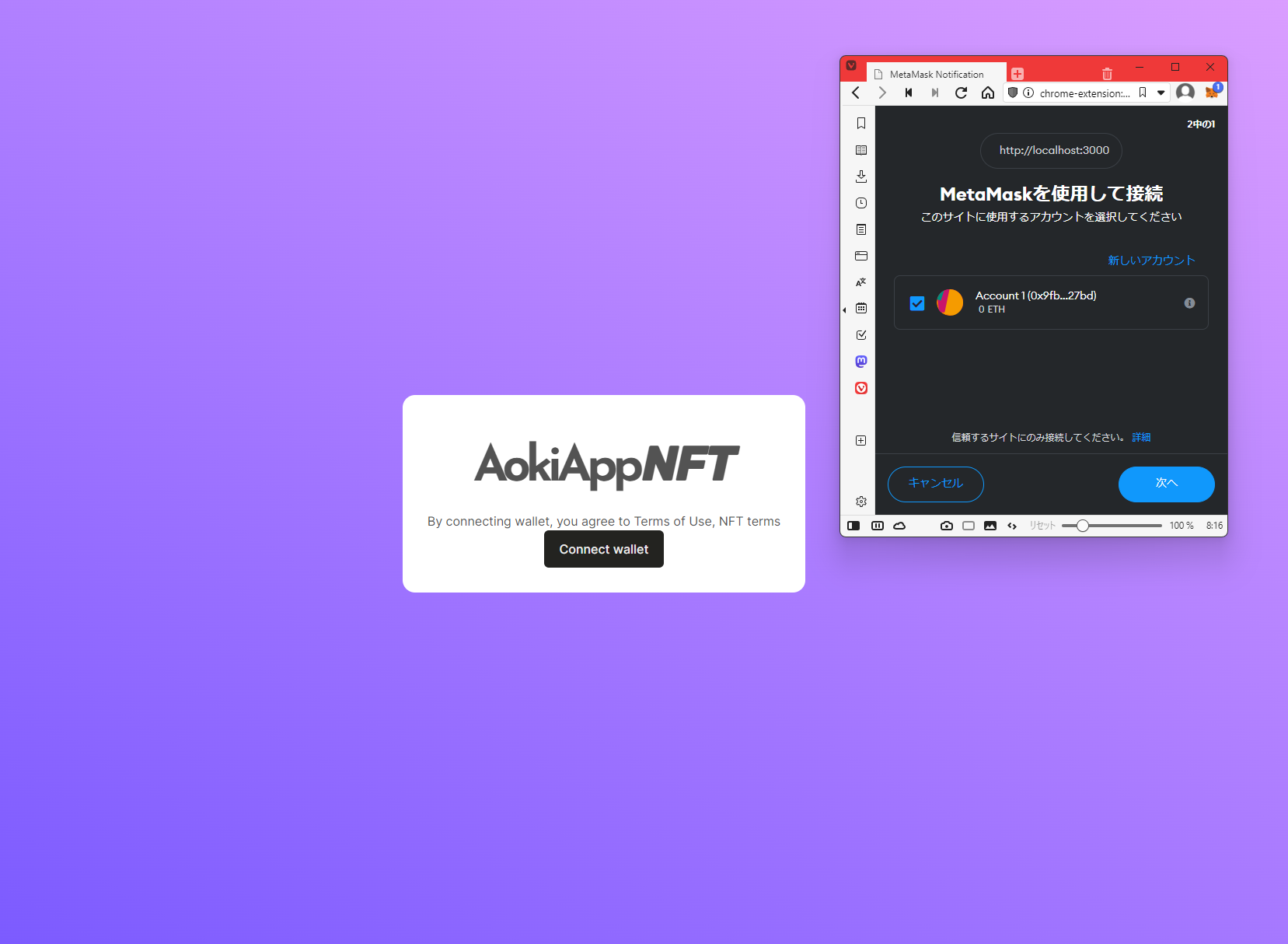
Task: Open the History panel clock icon
Action: (861, 203)
